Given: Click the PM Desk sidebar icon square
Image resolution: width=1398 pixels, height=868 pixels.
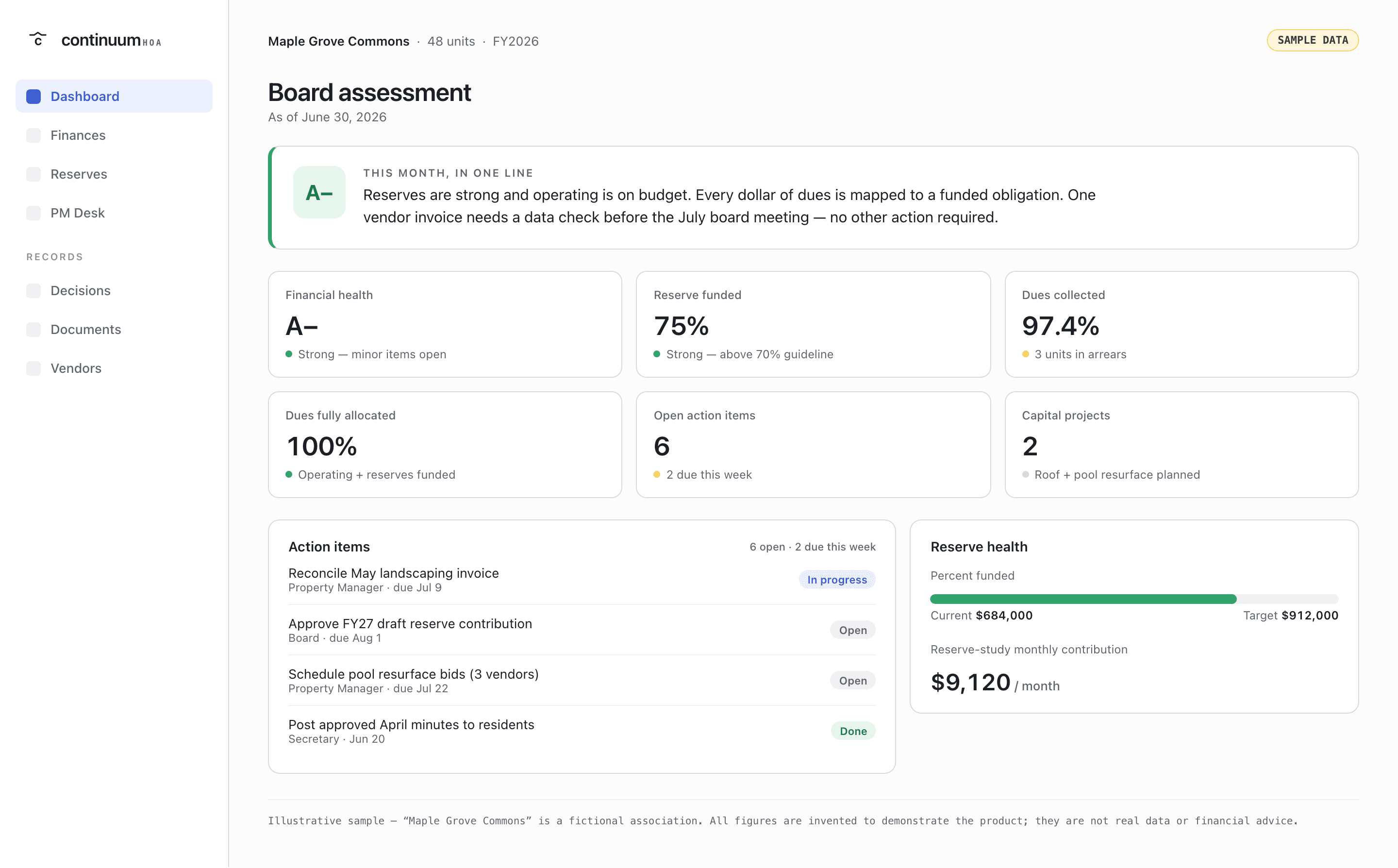Looking at the screenshot, I should pyautogui.click(x=34, y=213).
